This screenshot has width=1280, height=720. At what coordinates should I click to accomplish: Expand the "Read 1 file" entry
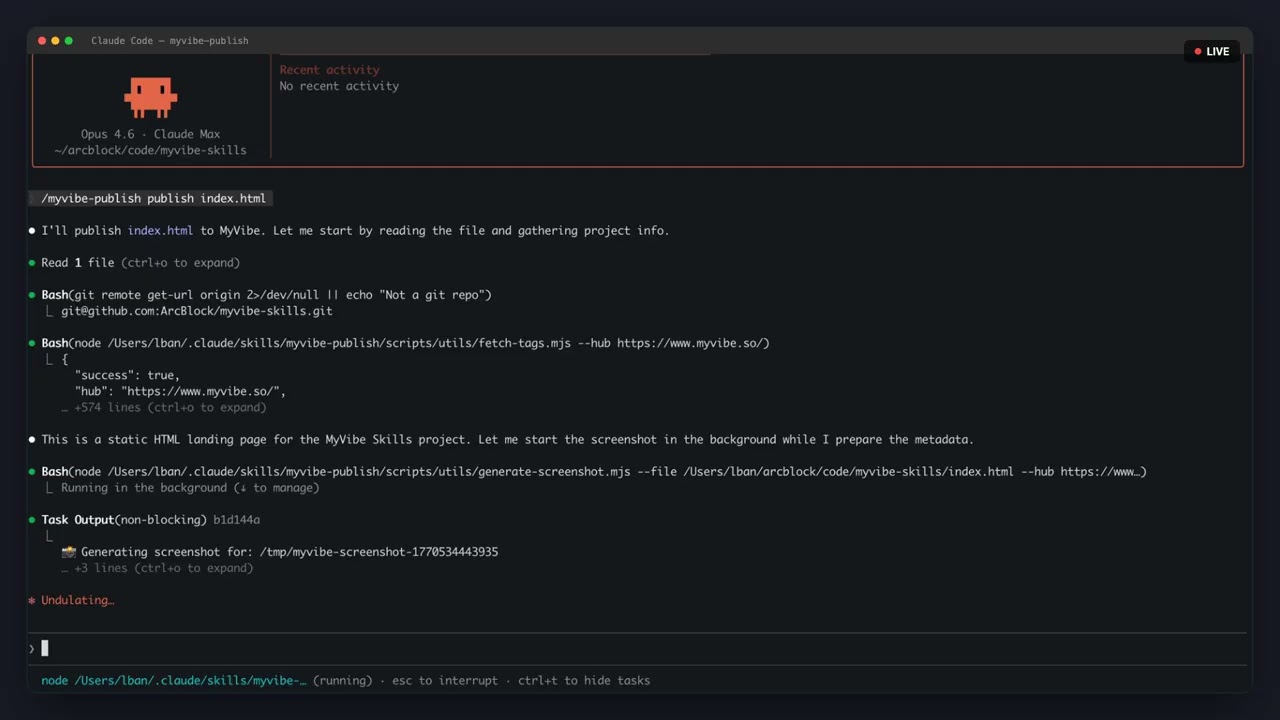coord(141,263)
